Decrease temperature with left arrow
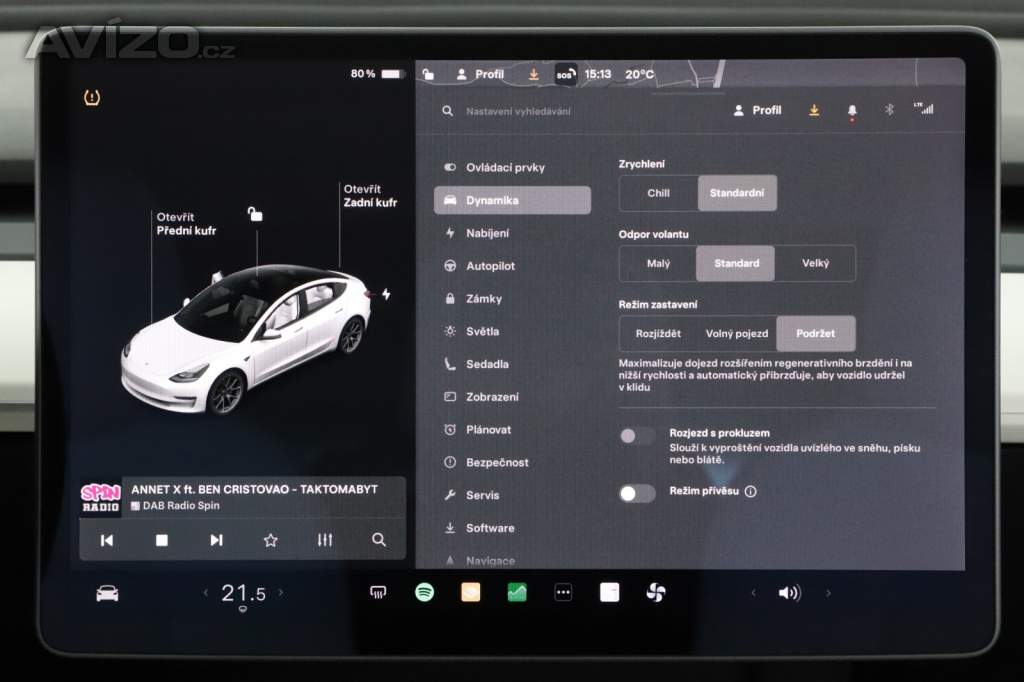The width and height of the screenshot is (1024, 682). click(206, 593)
